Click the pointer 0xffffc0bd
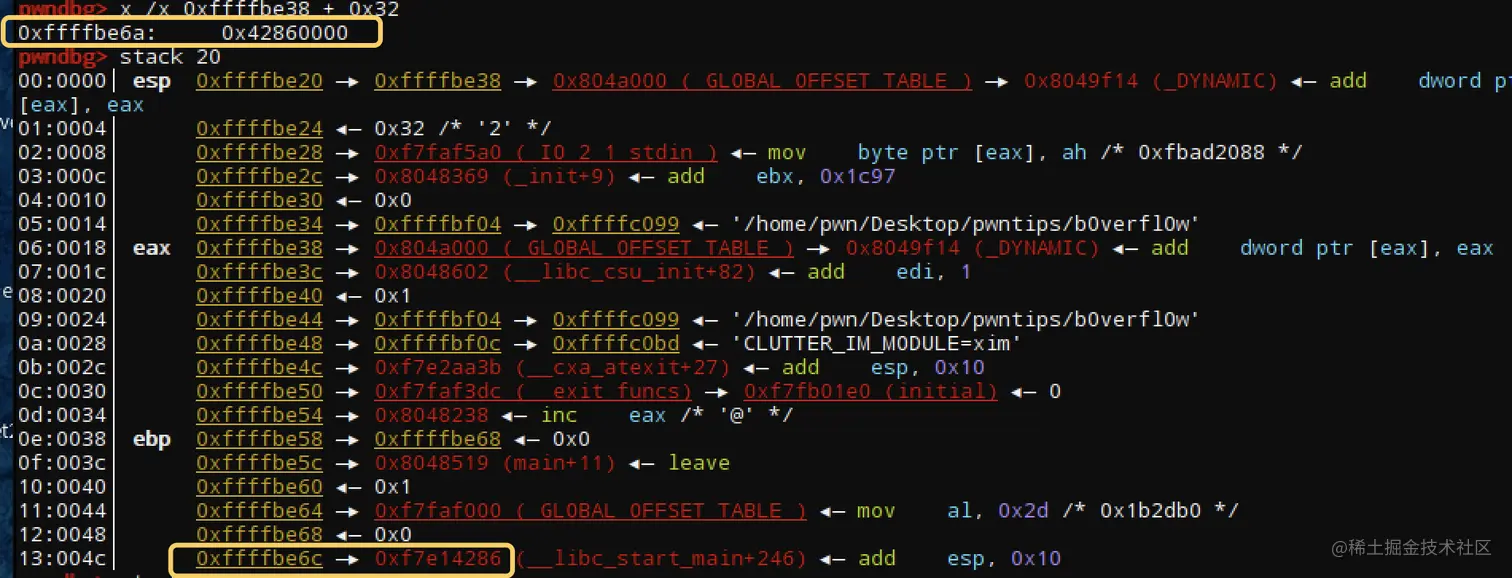The height and width of the screenshot is (578, 1512). (x=615, y=344)
